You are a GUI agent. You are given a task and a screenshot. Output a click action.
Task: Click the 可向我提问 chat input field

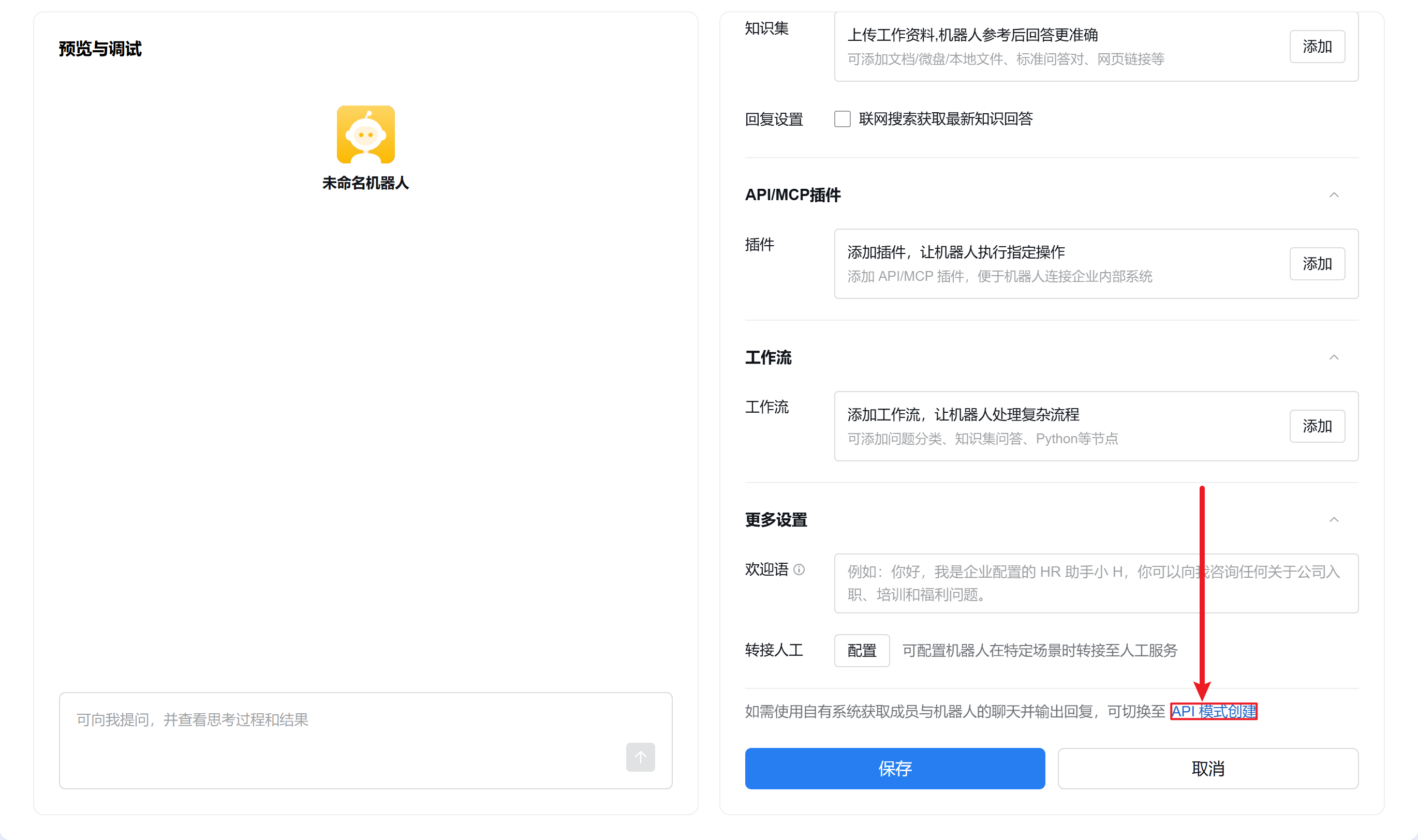coord(340,727)
